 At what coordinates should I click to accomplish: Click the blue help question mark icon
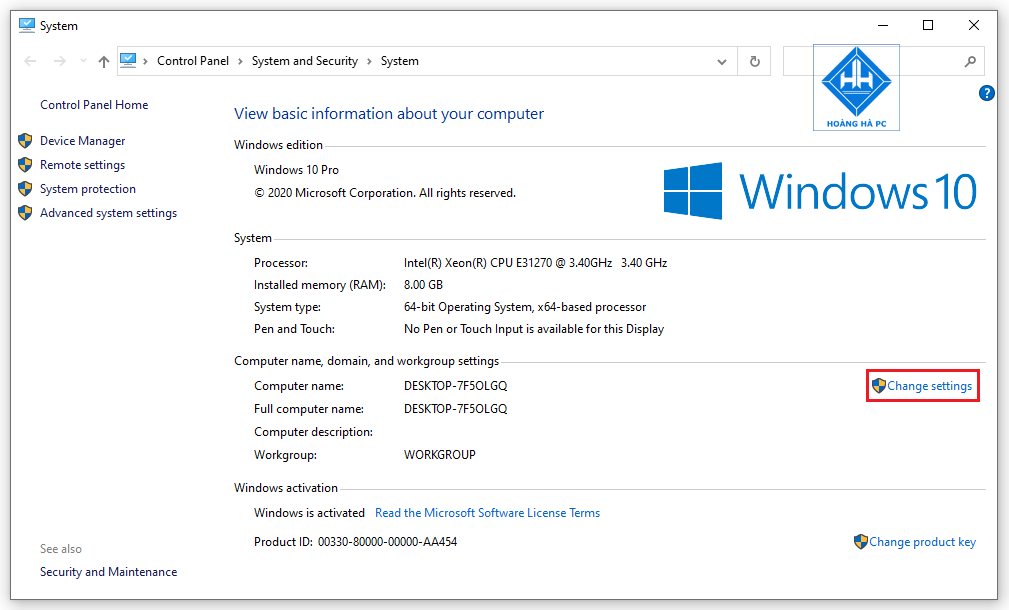pos(986,92)
